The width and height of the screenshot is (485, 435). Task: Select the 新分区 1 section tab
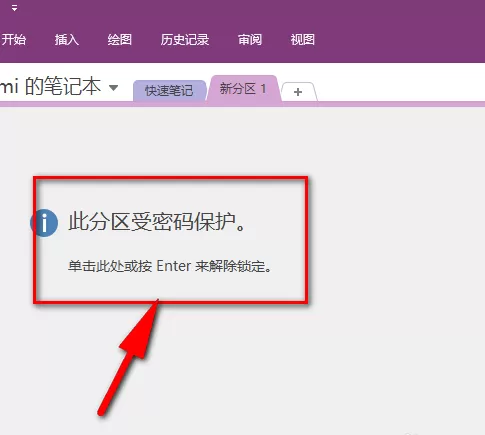click(243, 89)
